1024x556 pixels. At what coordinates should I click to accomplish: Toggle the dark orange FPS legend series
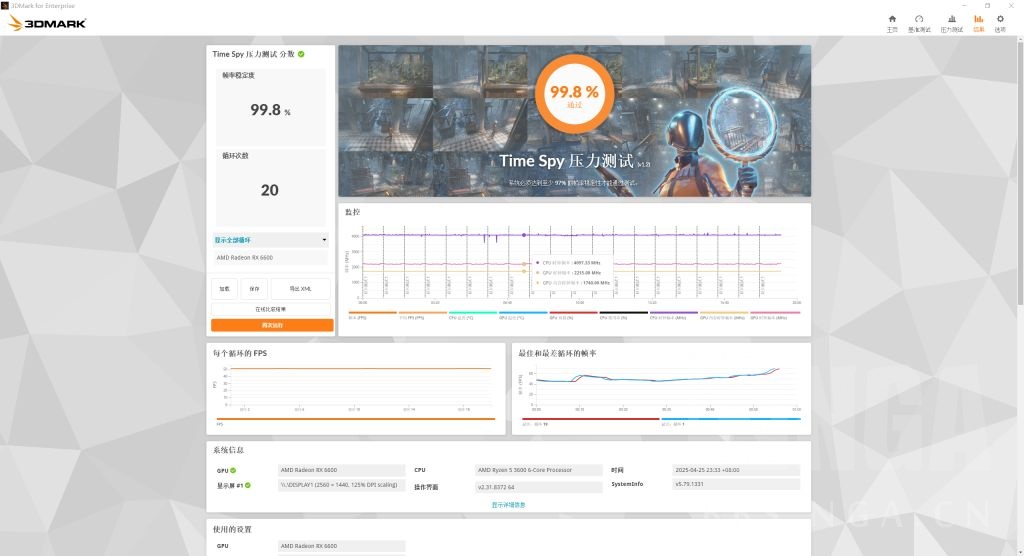(372, 315)
